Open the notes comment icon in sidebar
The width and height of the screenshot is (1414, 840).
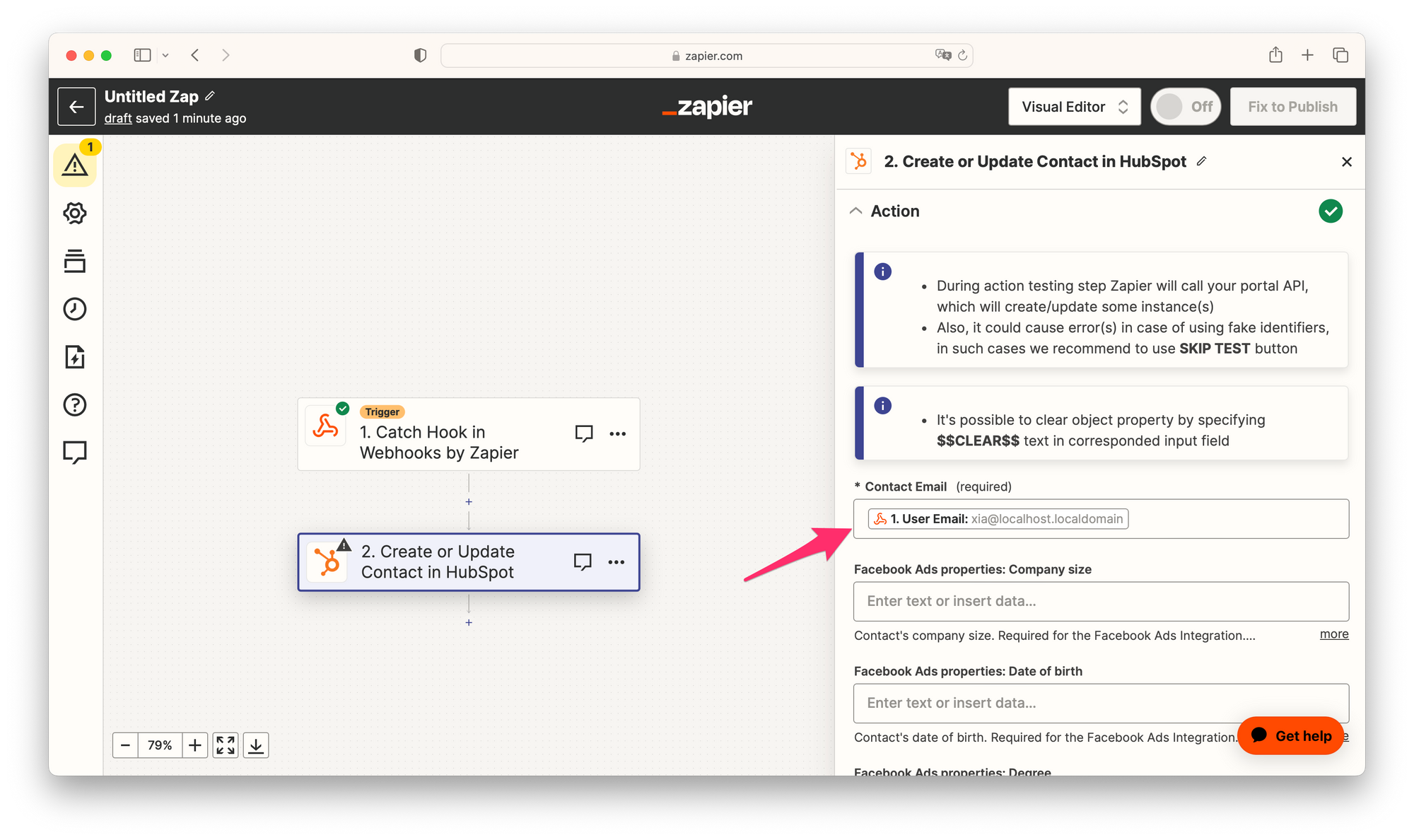[75, 452]
